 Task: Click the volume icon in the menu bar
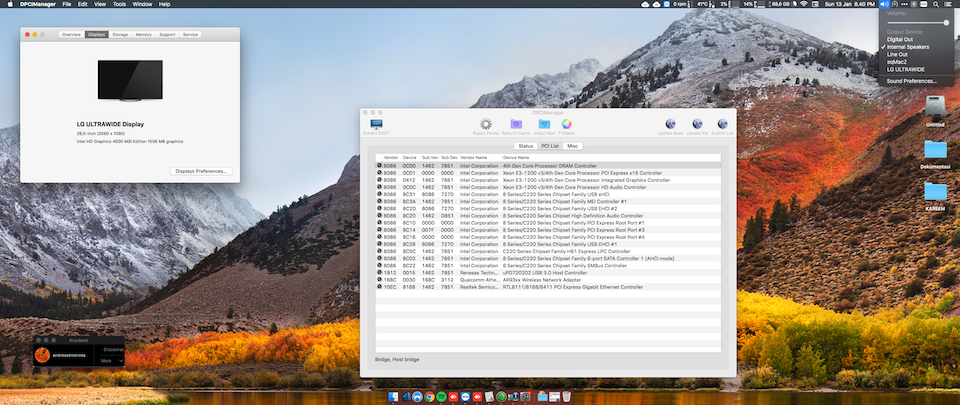pos(884,4)
